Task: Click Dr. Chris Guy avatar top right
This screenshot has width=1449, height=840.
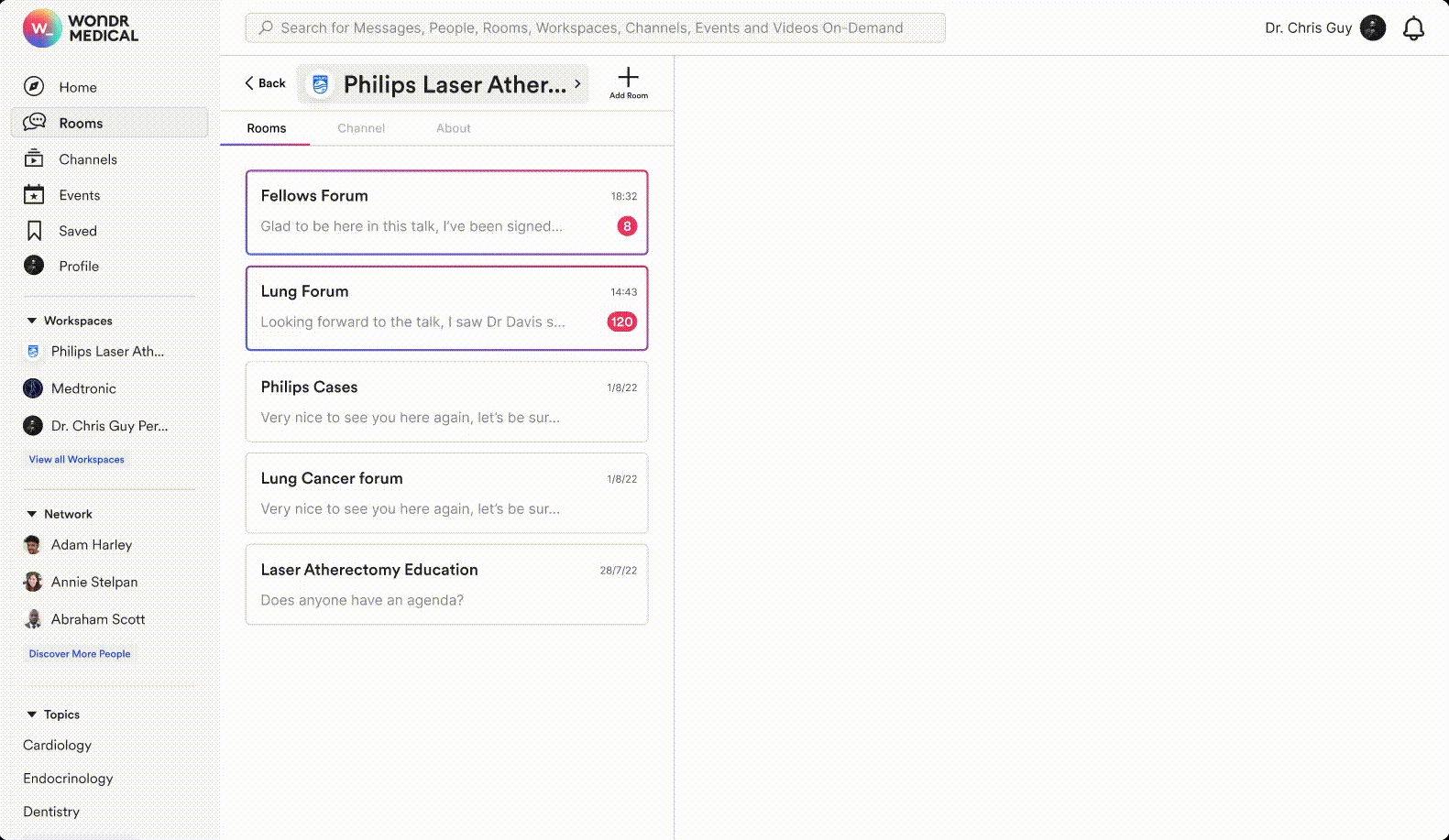Action: (1372, 28)
